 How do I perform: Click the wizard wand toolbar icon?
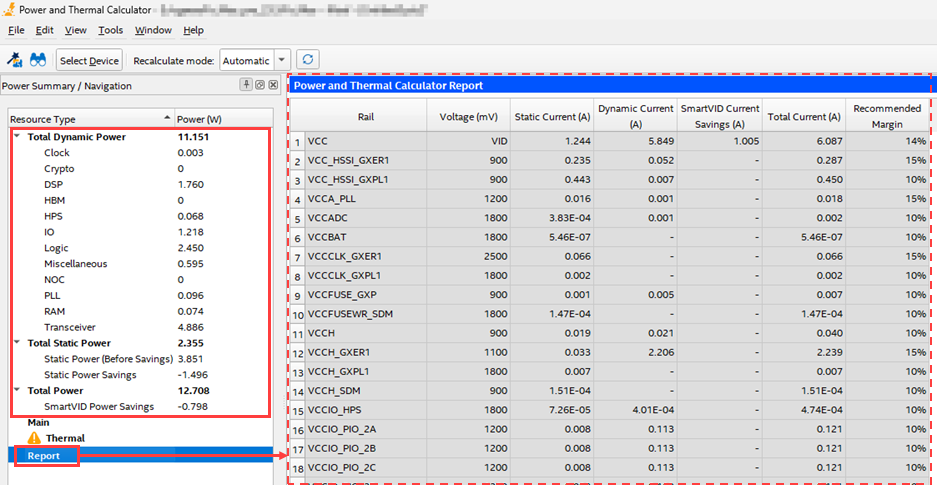pyautogui.click(x=14, y=60)
